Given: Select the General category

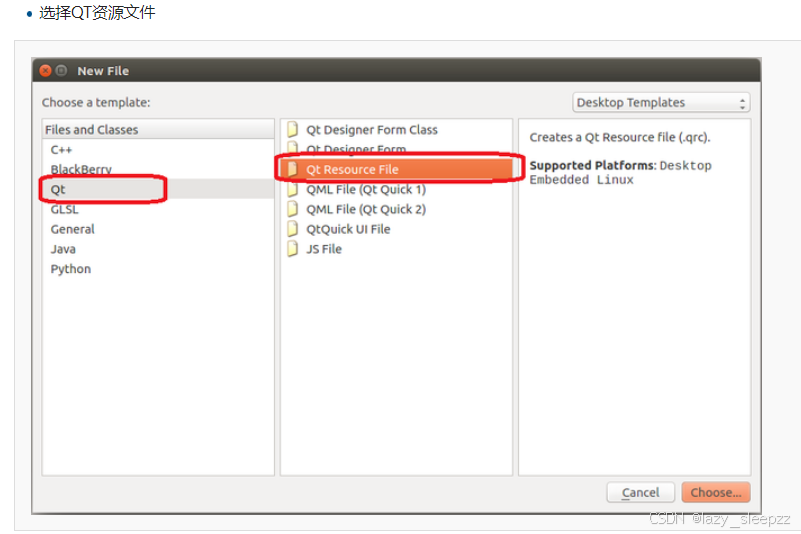Looking at the screenshot, I should point(158,229).
